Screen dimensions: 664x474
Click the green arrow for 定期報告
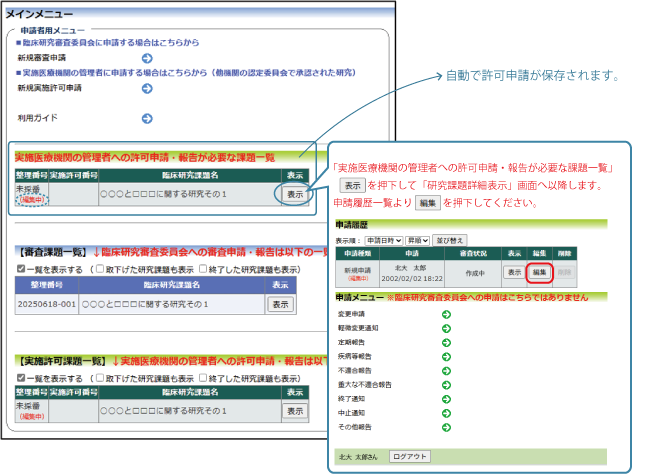click(x=446, y=341)
